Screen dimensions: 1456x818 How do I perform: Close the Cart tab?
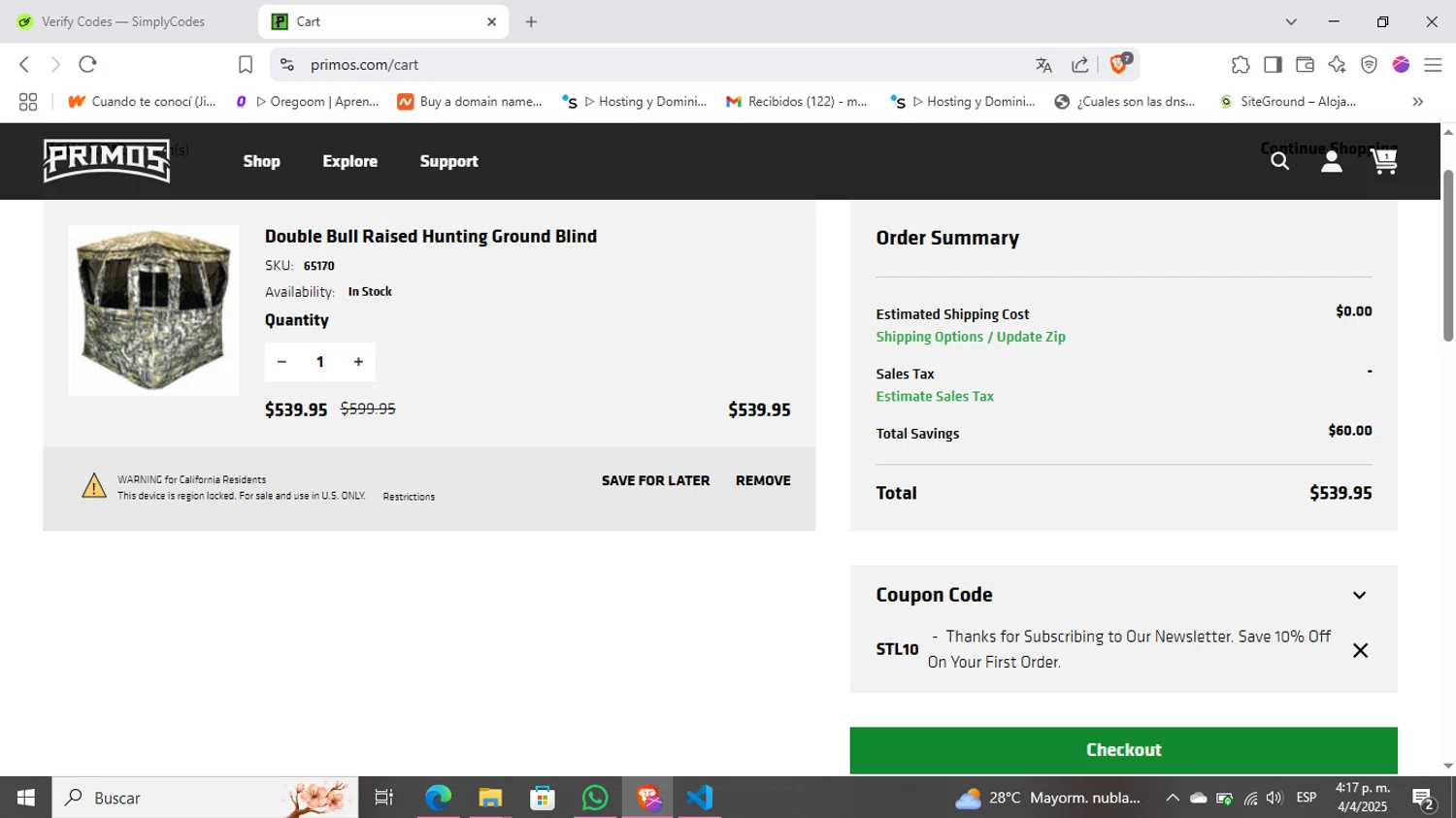pyautogui.click(x=491, y=21)
